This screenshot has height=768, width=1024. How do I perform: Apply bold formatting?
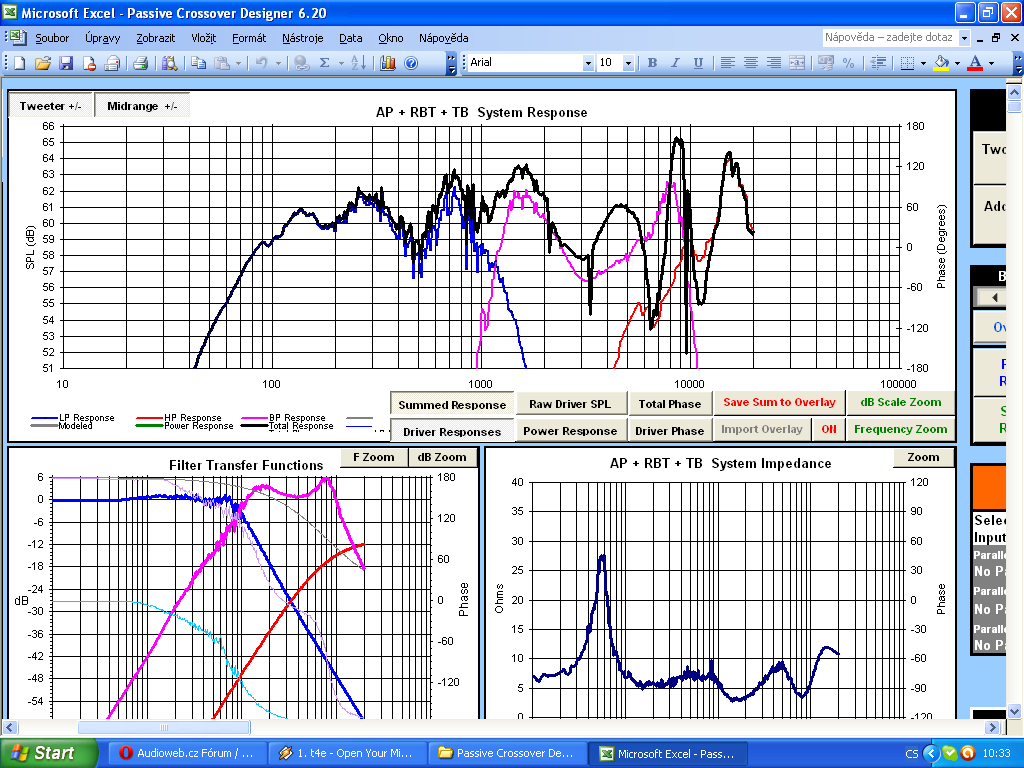tap(652, 63)
